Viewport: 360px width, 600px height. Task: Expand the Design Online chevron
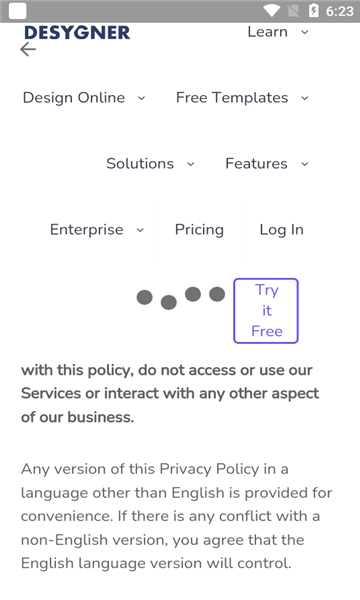pyautogui.click(x=142, y=98)
